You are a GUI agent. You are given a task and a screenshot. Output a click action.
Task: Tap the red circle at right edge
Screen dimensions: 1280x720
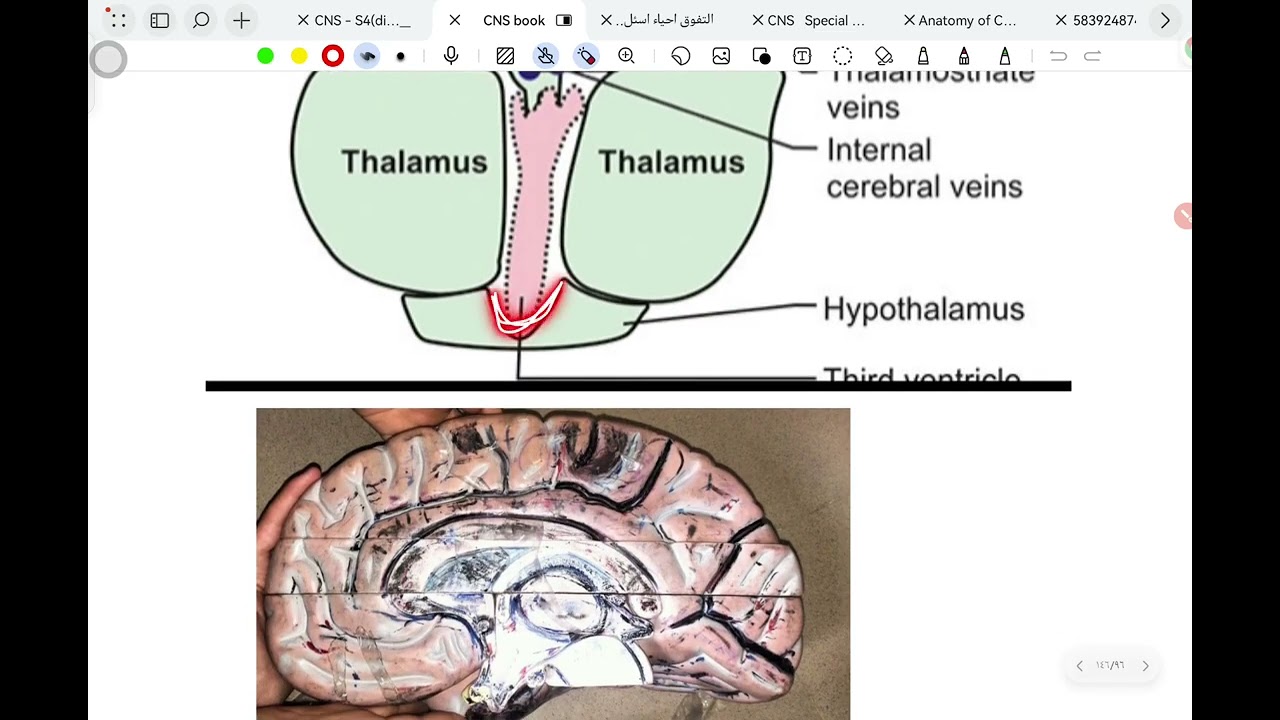pos(1184,215)
